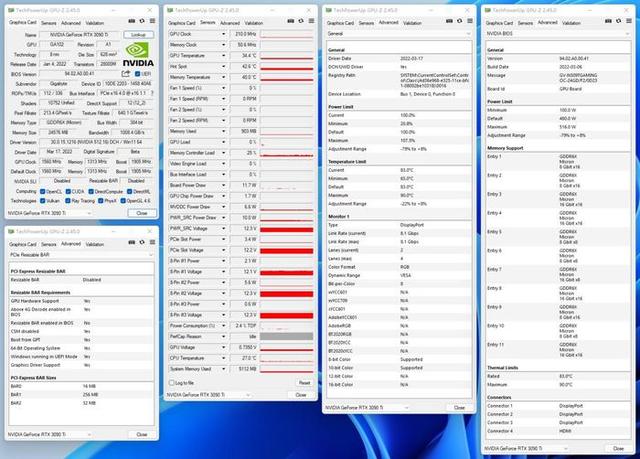640x459 pixels.
Task: Click Close button in Sensors window
Action: (301, 395)
